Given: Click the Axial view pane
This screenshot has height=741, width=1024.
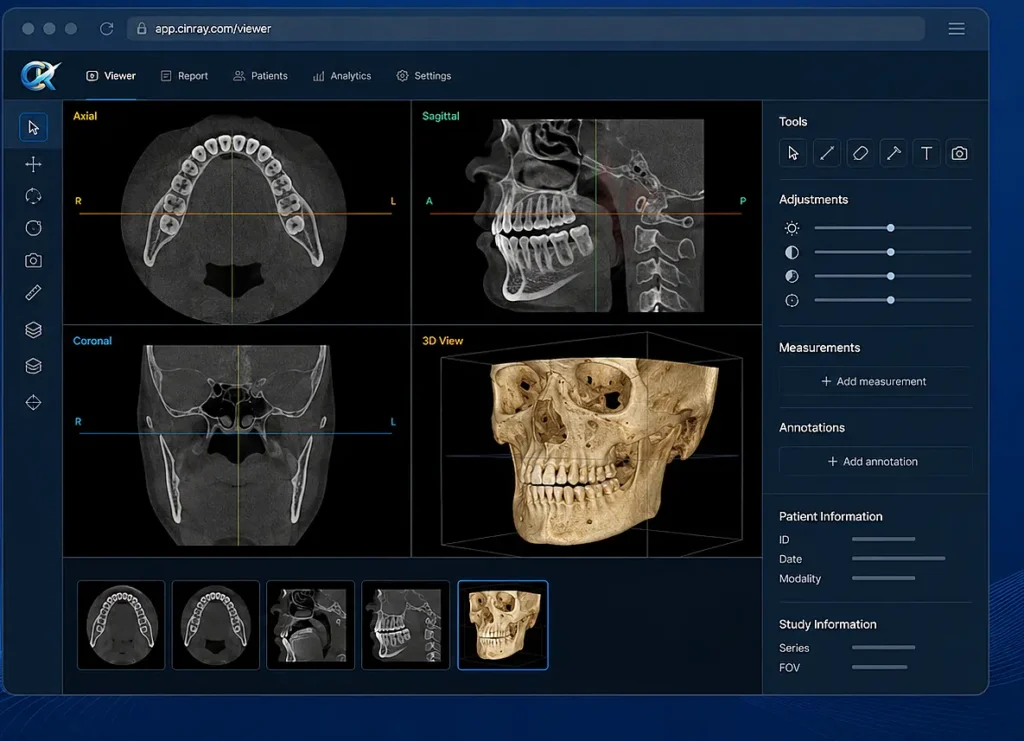Looking at the screenshot, I should 236,212.
